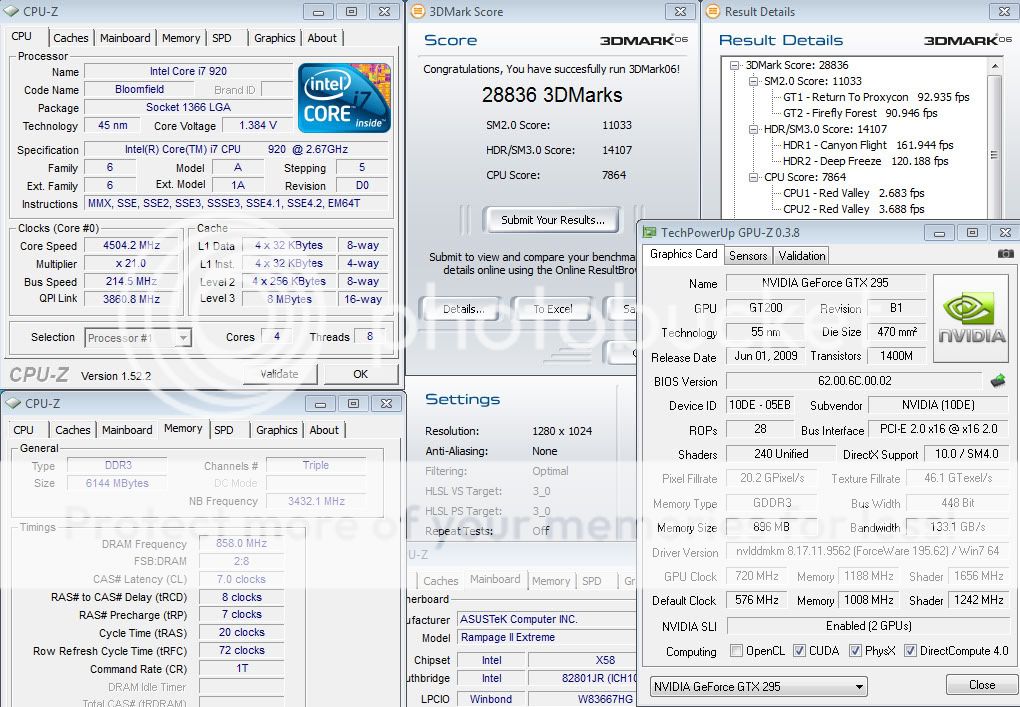Click the 3DMark Score window title icon
The width and height of the screenshot is (1020, 707).
tap(418, 11)
